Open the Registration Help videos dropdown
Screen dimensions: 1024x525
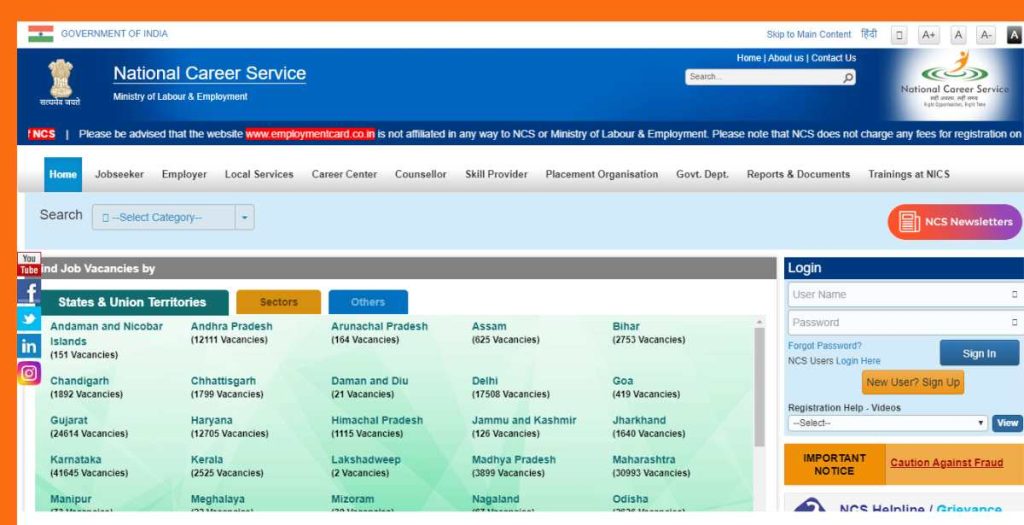(x=887, y=423)
